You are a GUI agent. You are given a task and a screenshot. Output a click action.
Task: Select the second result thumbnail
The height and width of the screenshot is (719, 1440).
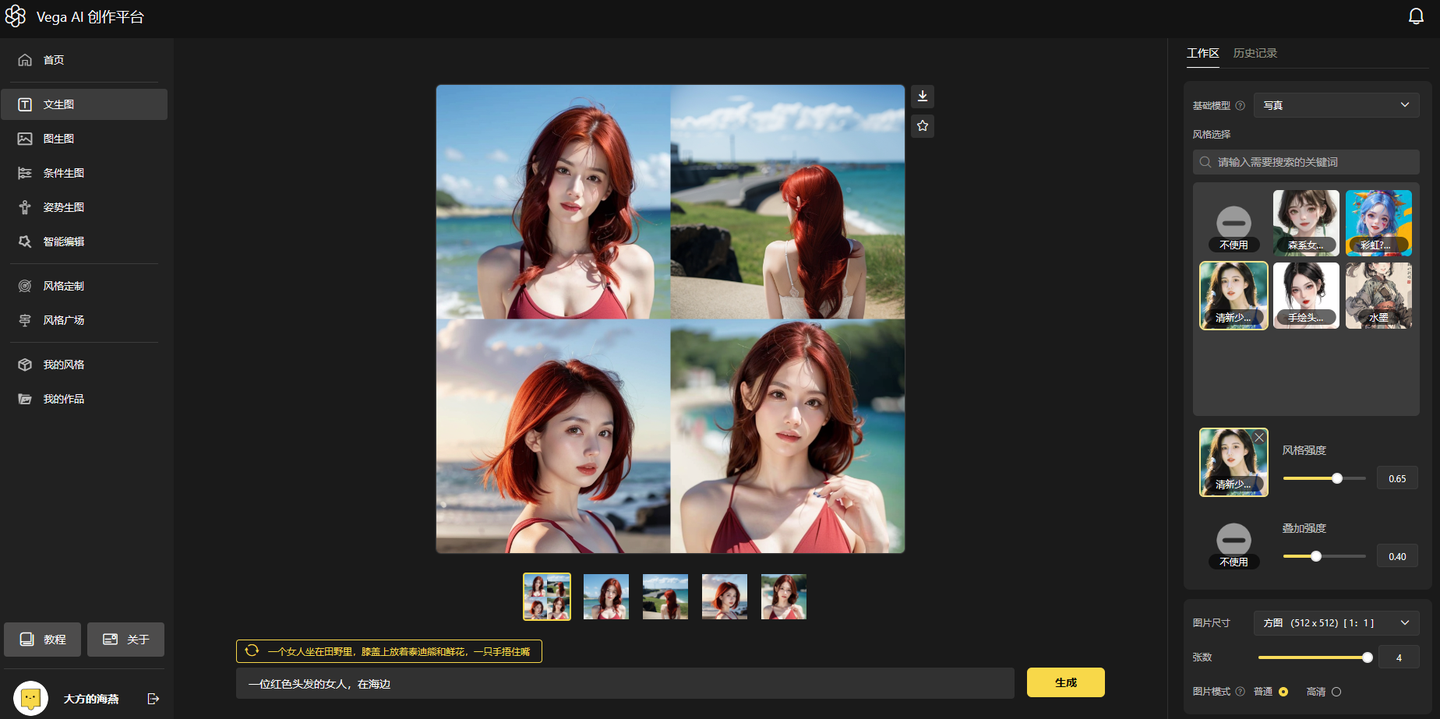(606, 596)
